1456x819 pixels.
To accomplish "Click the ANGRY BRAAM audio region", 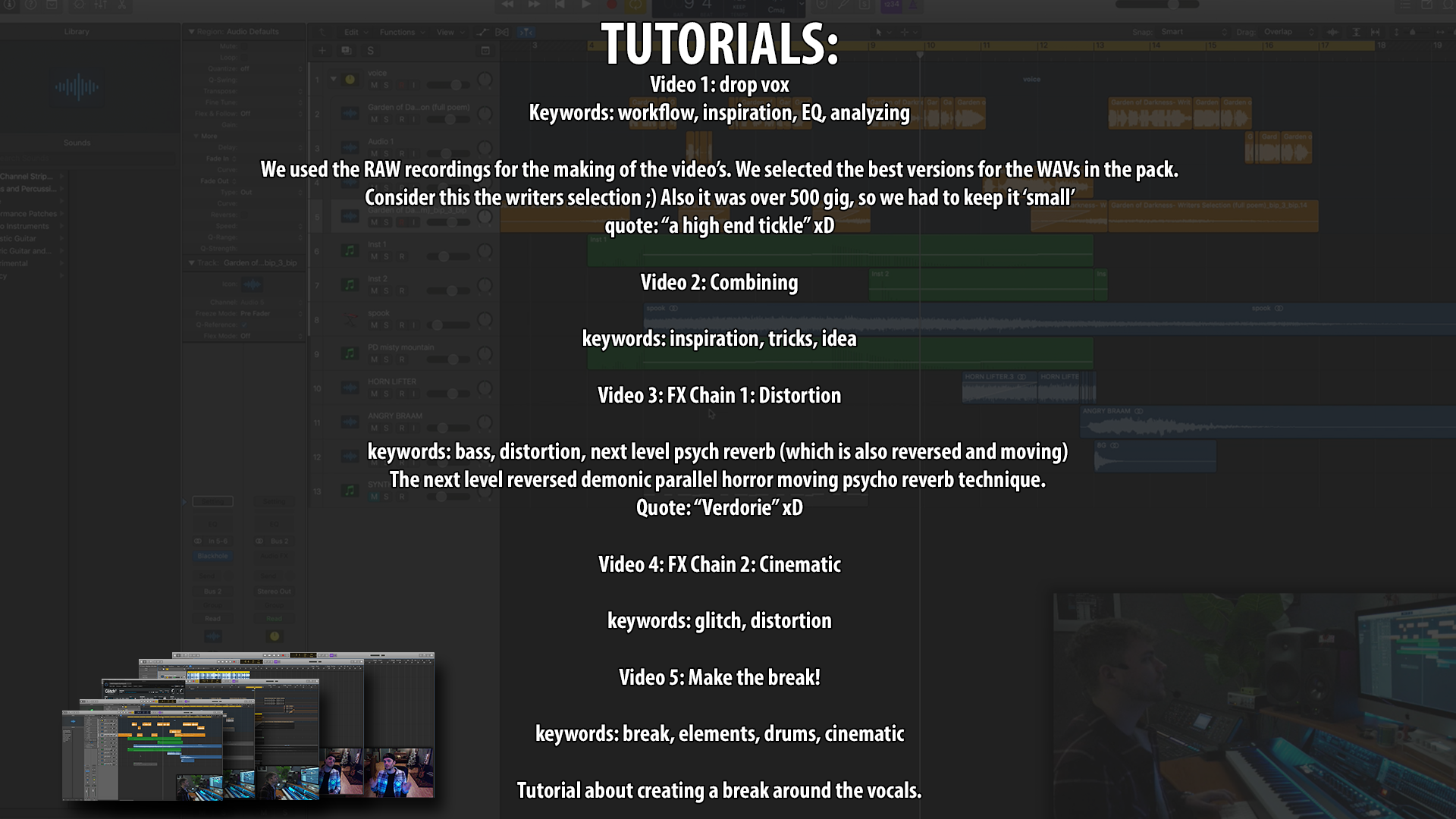I will (1266, 422).
